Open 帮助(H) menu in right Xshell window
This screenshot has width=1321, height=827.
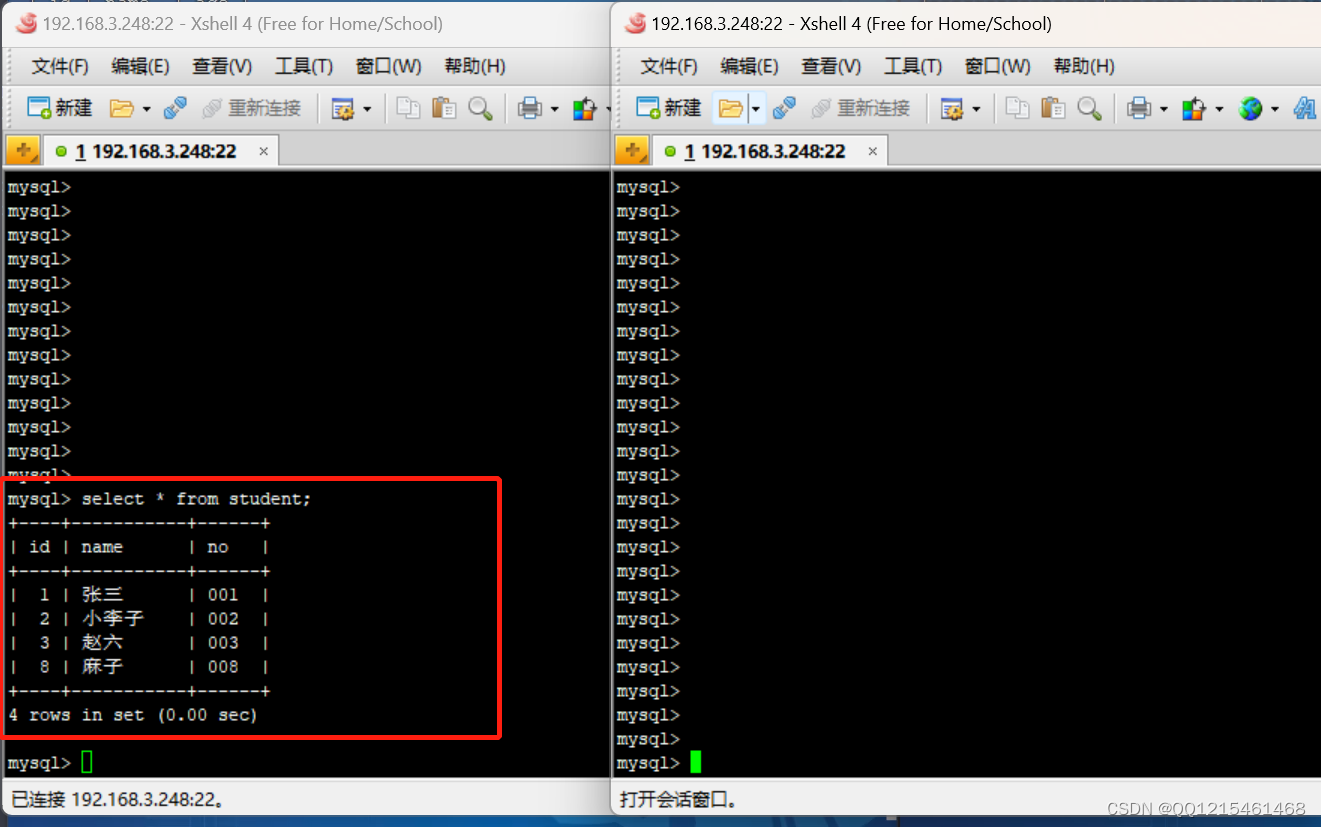coord(1084,66)
